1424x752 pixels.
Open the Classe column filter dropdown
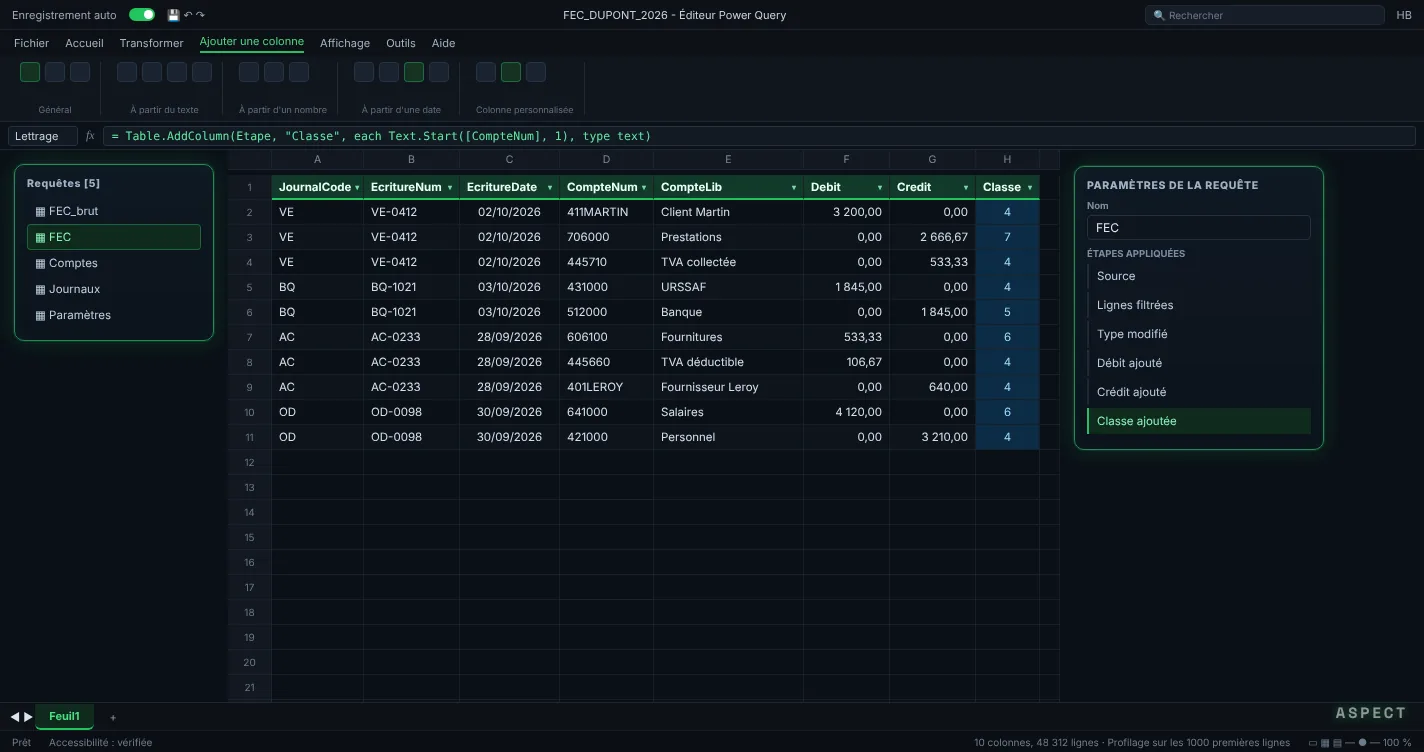[x=1030, y=188]
